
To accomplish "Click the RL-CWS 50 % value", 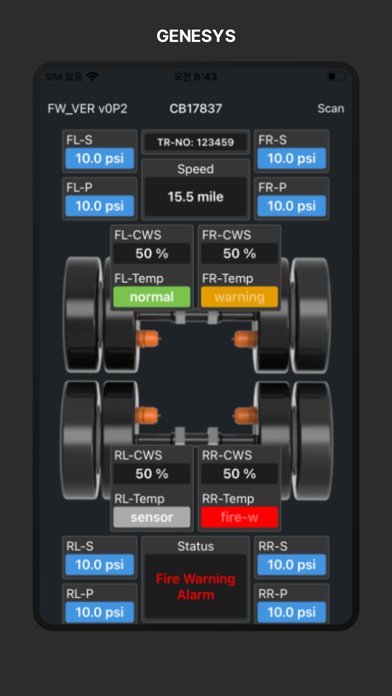I will (152, 474).
